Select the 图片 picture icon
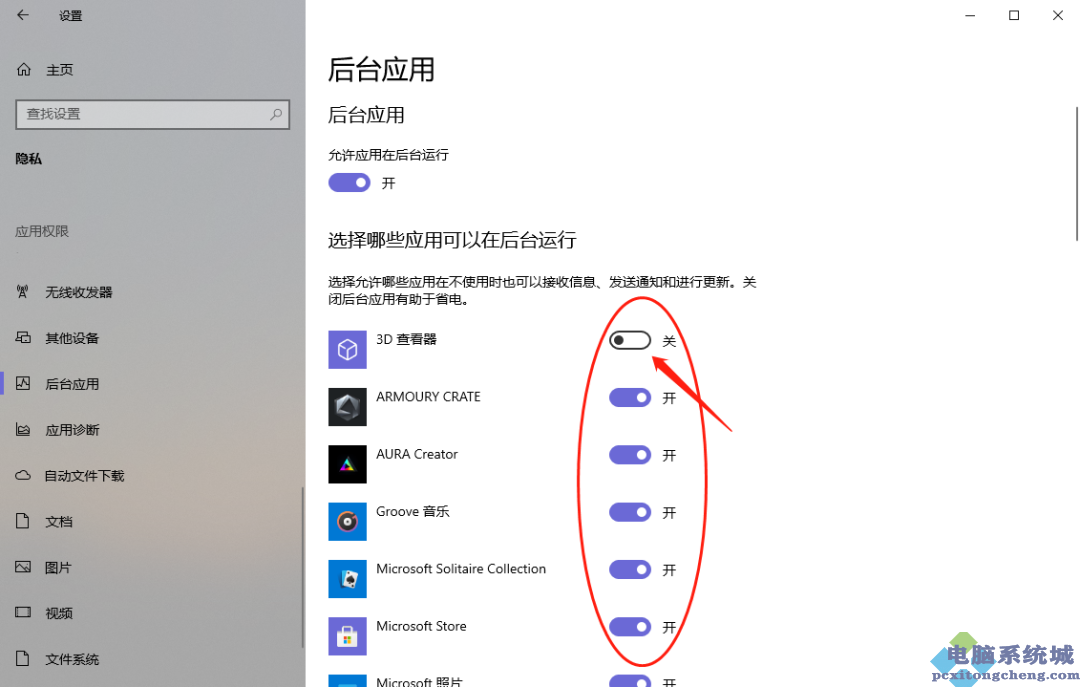 point(23,567)
